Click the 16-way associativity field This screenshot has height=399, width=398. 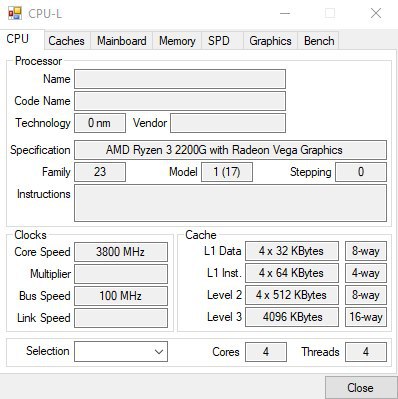[x=366, y=317]
